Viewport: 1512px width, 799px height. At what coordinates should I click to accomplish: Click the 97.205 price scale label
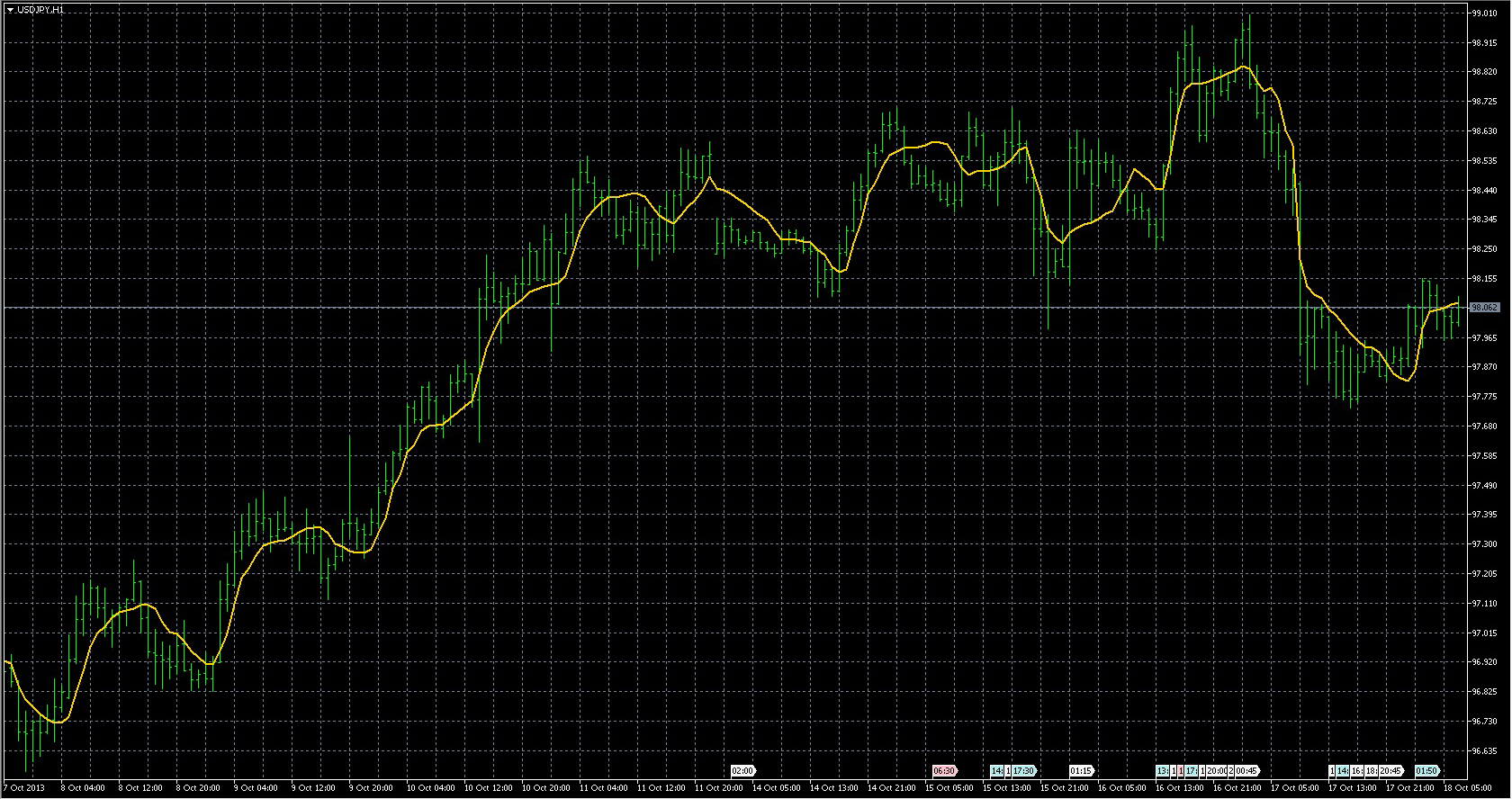1484,574
